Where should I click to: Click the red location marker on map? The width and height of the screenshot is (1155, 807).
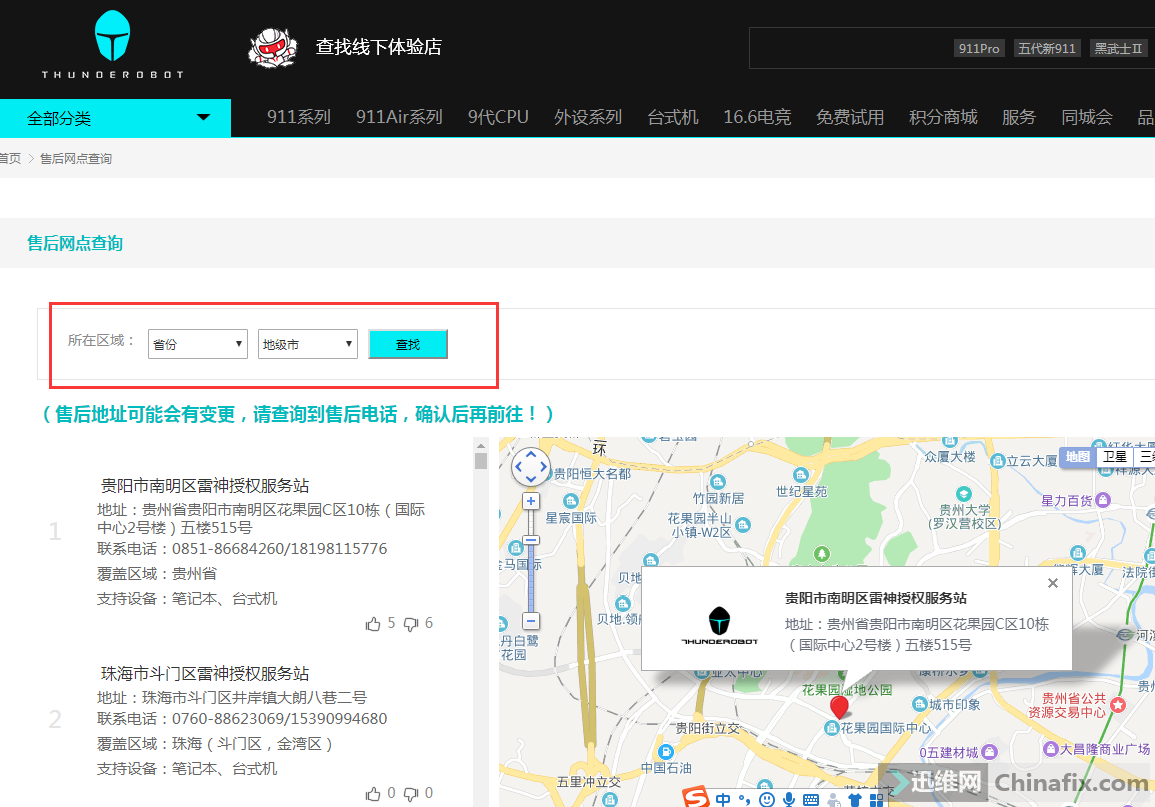[x=839, y=707]
